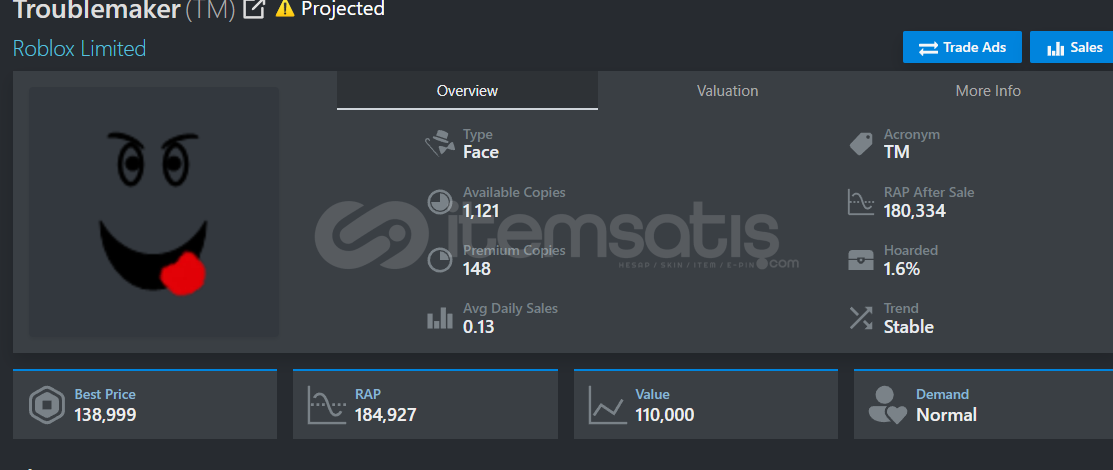Image resolution: width=1113 pixels, height=470 pixels.
Task: Click the Robux icon in Best Price card
Action: 47,405
